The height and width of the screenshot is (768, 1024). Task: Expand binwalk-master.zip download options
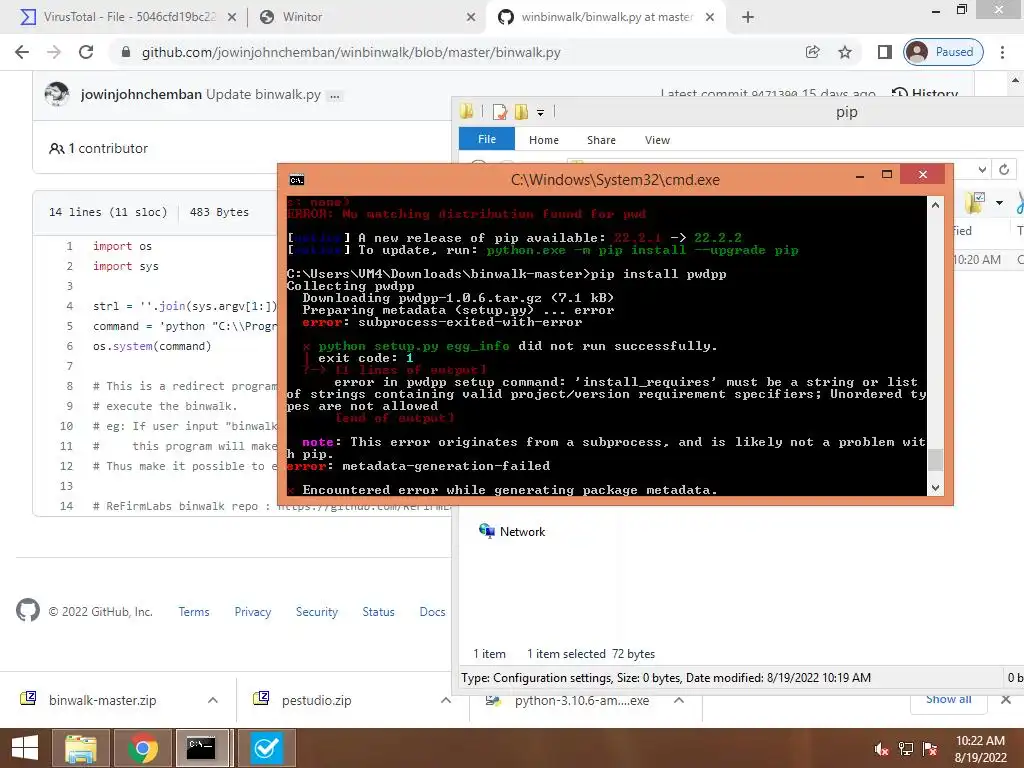point(213,700)
